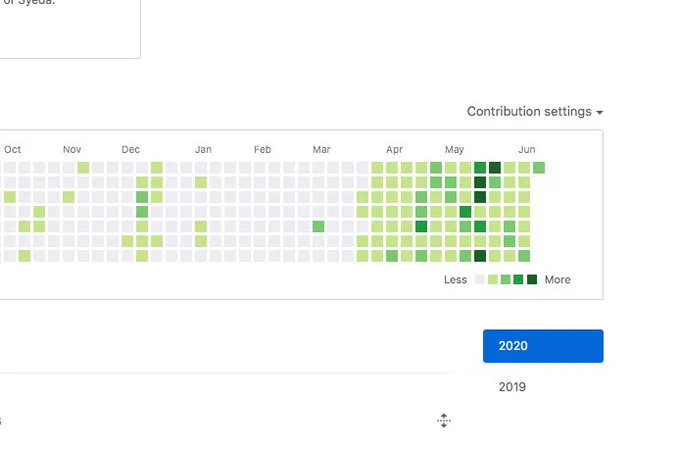Image resolution: width=680 pixels, height=451 pixels.
Task: Open the Contribution settings dropdown
Action: [535, 111]
